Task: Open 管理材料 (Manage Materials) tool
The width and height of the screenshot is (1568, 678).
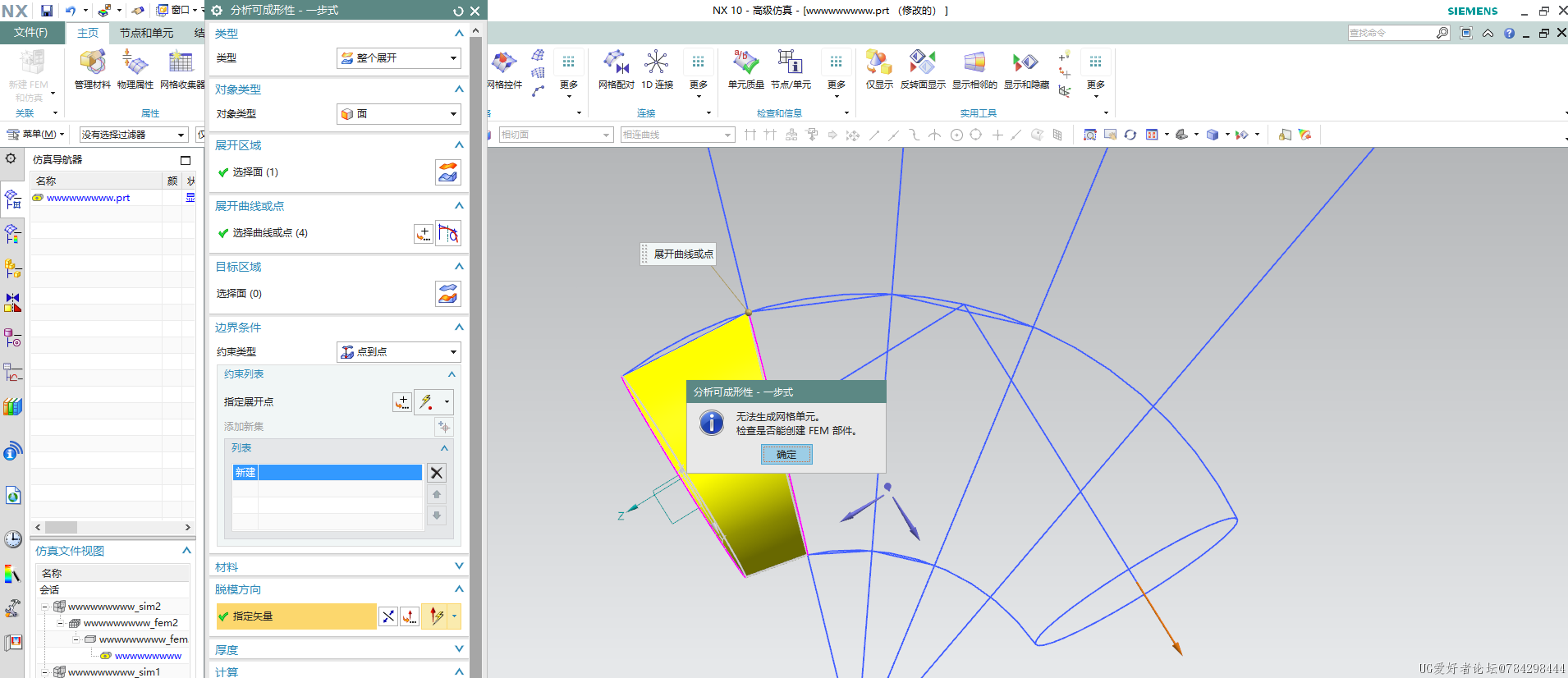Action: [x=92, y=70]
